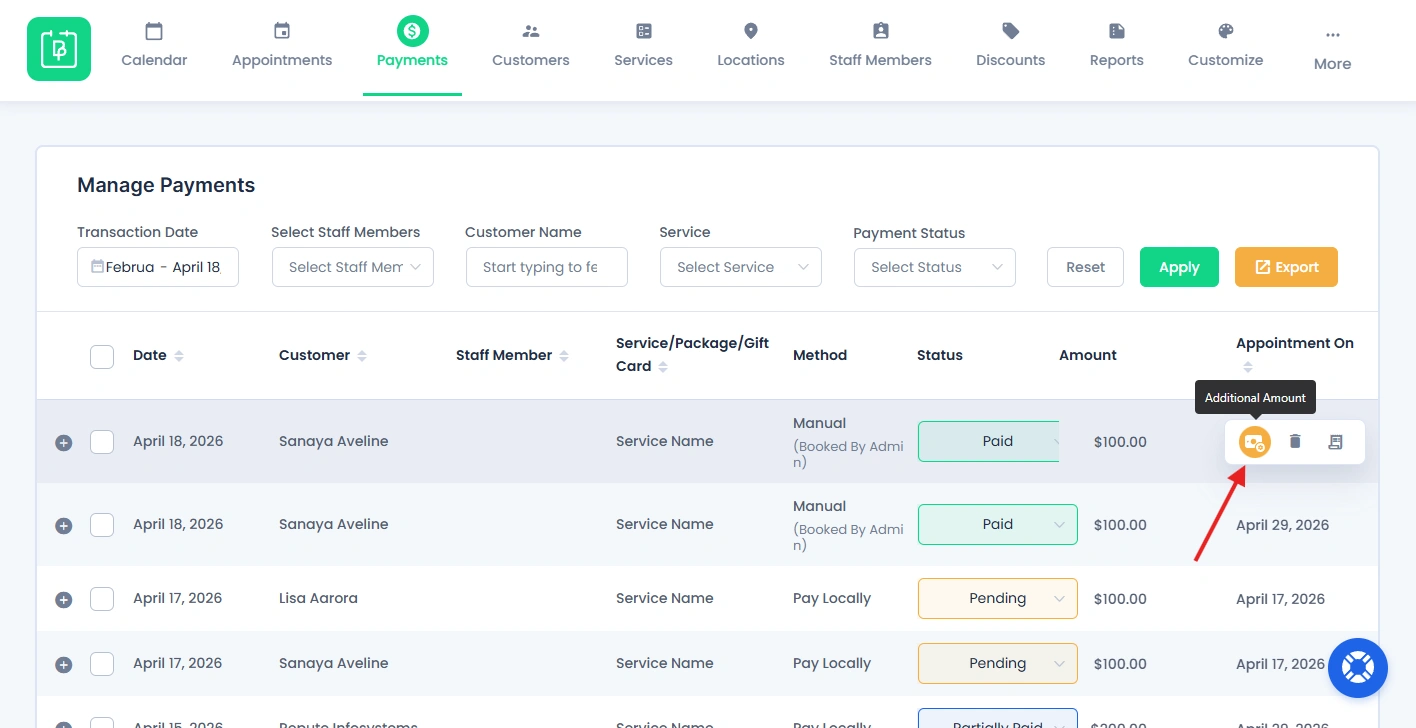Click the Customers people icon
The height and width of the screenshot is (728, 1416).
click(531, 31)
